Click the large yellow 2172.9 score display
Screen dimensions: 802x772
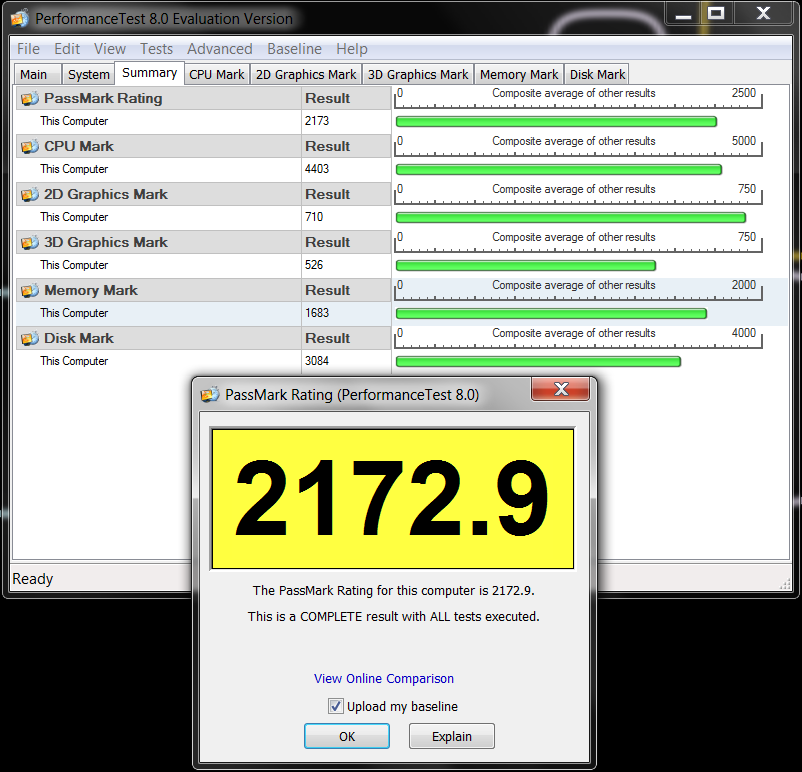pyautogui.click(x=393, y=499)
